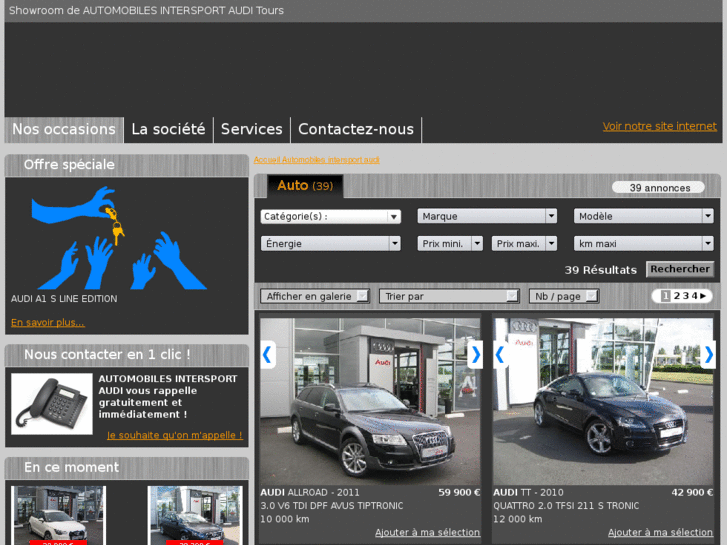Click the 10 000 km mileage
The height and width of the screenshot is (545, 727).
285,519
